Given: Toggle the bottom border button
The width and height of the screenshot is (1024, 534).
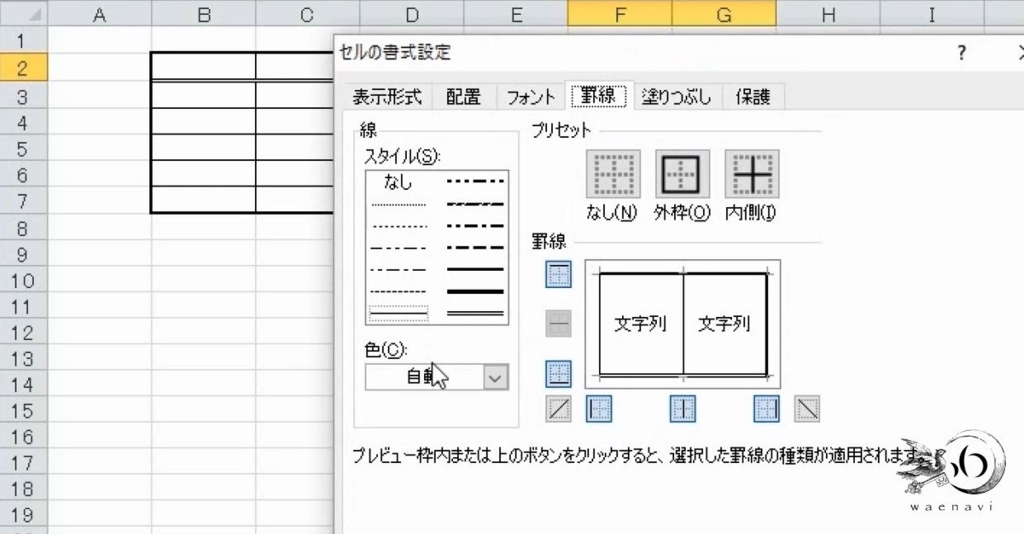Looking at the screenshot, I should (558, 373).
